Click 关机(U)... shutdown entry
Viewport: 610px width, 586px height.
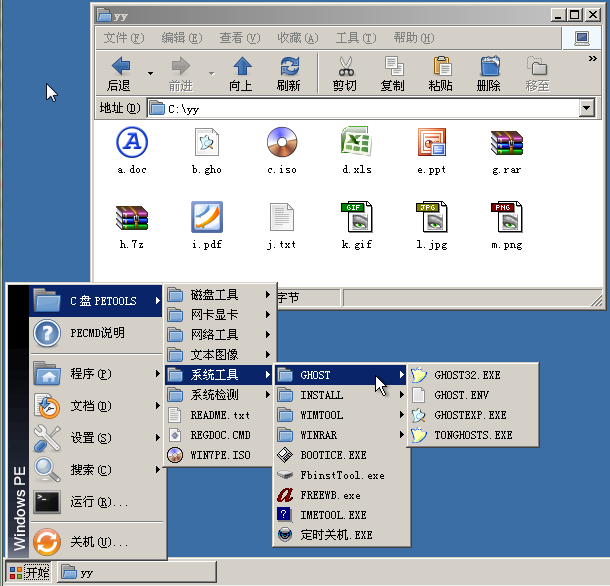(x=96, y=542)
